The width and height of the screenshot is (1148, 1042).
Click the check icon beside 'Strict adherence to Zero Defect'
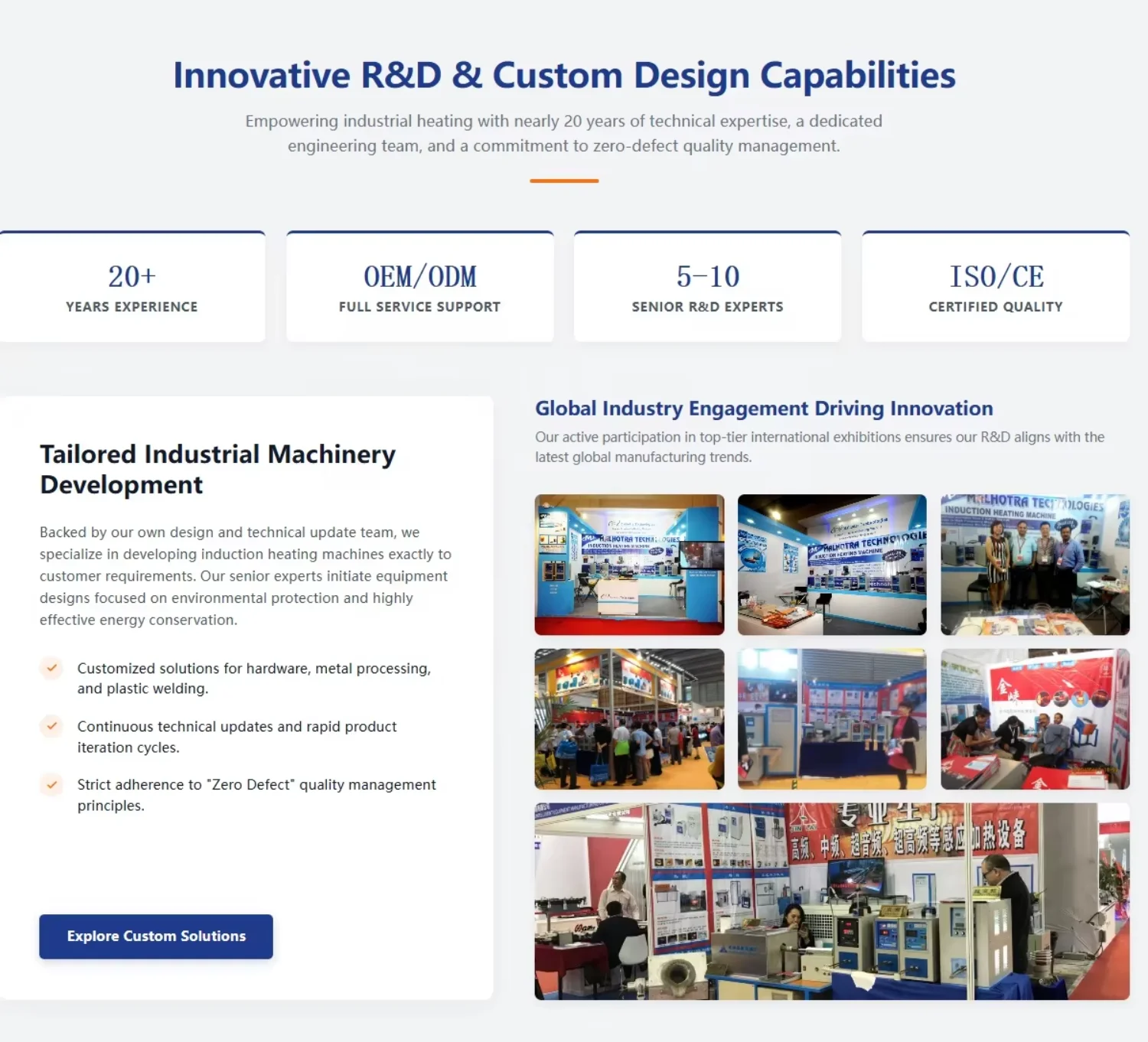point(51,784)
